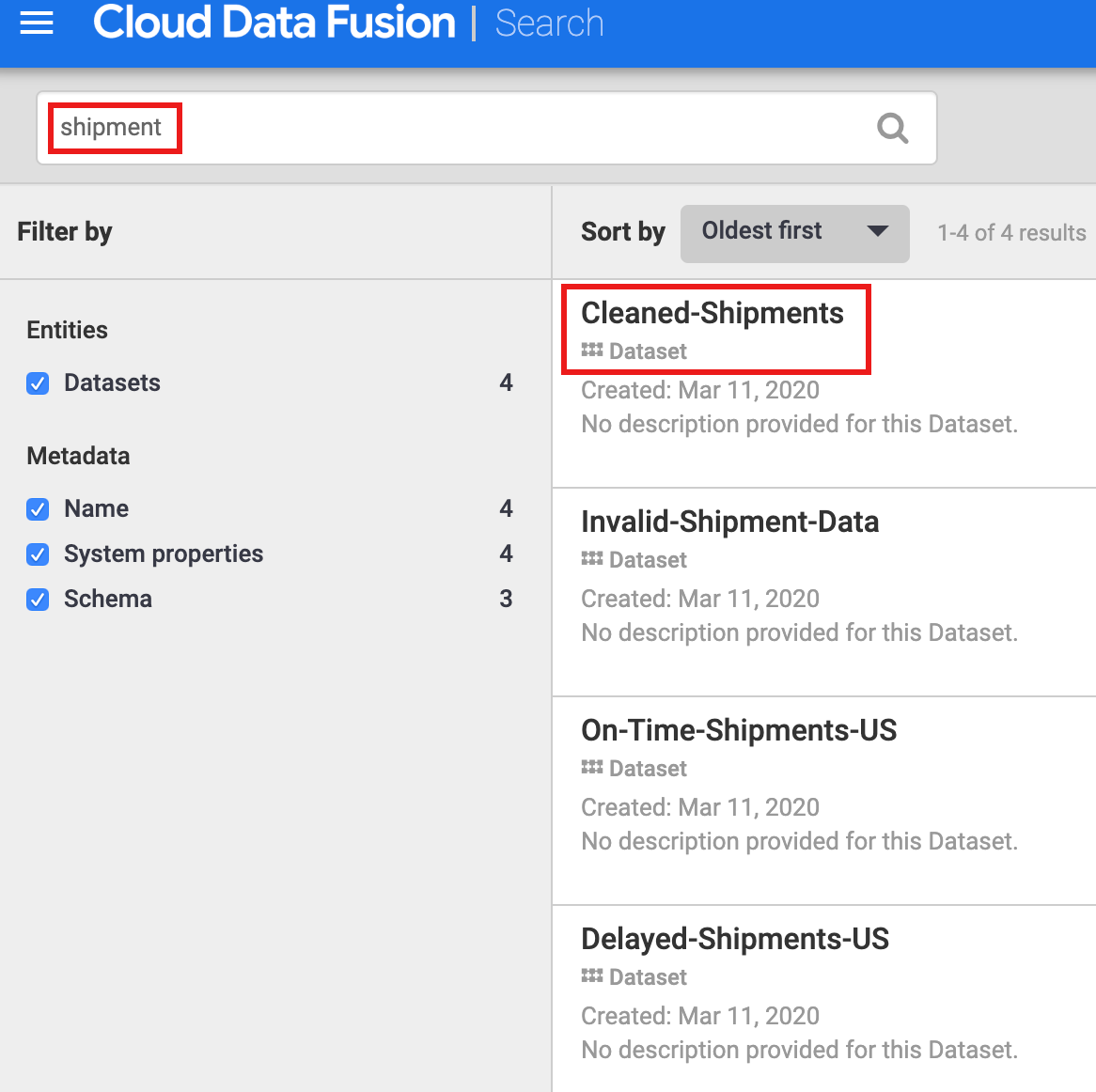
Task: Click the Cloud Data Fusion title
Action: (x=274, y=23)
